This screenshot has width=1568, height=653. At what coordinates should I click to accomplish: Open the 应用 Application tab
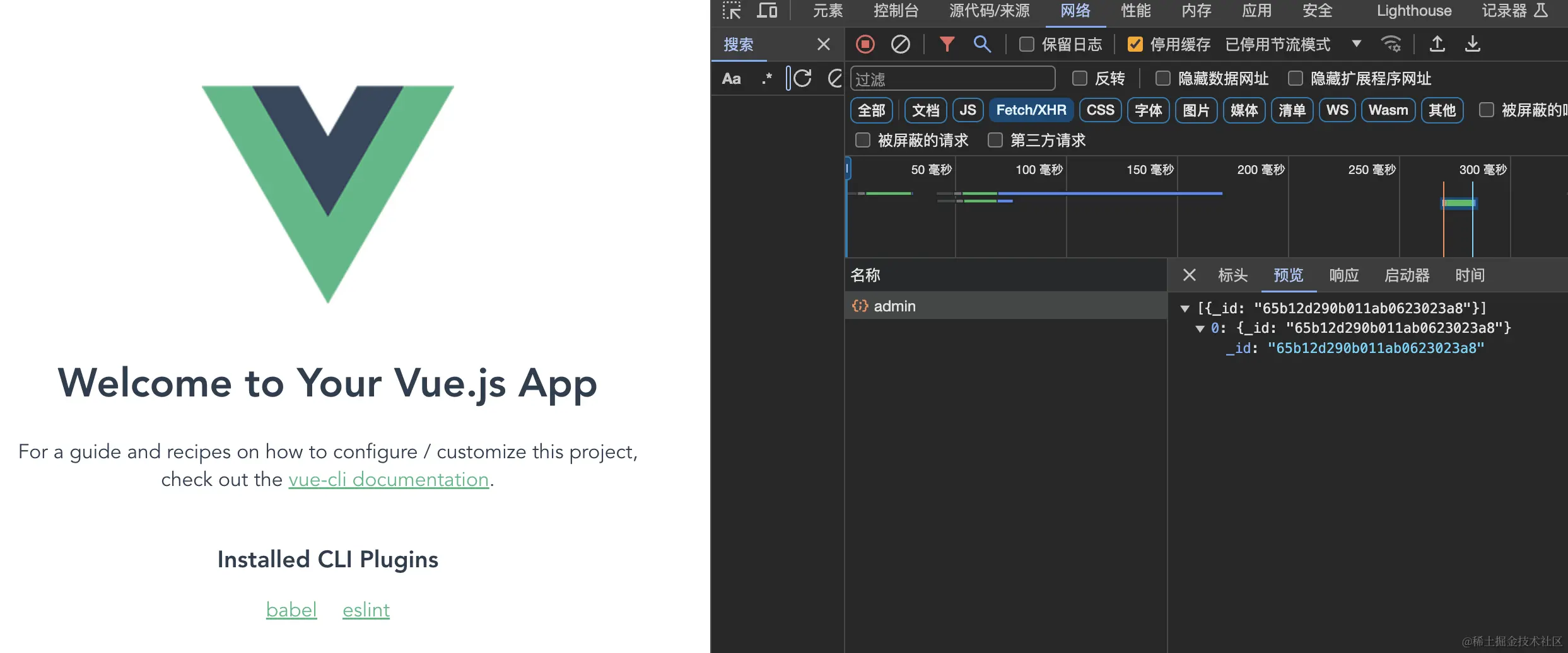pos(1257,11)
